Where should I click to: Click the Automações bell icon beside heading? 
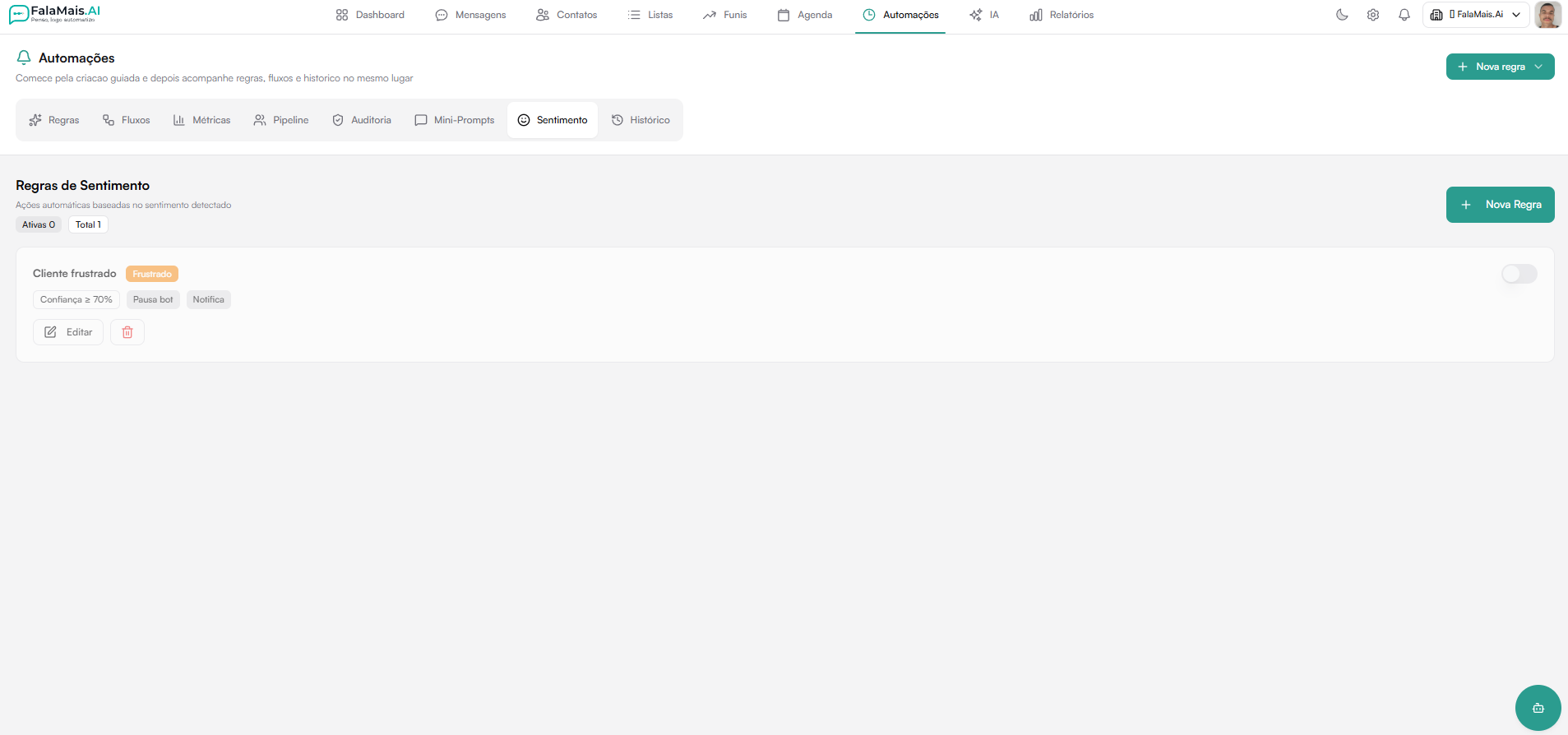(24, 58)
